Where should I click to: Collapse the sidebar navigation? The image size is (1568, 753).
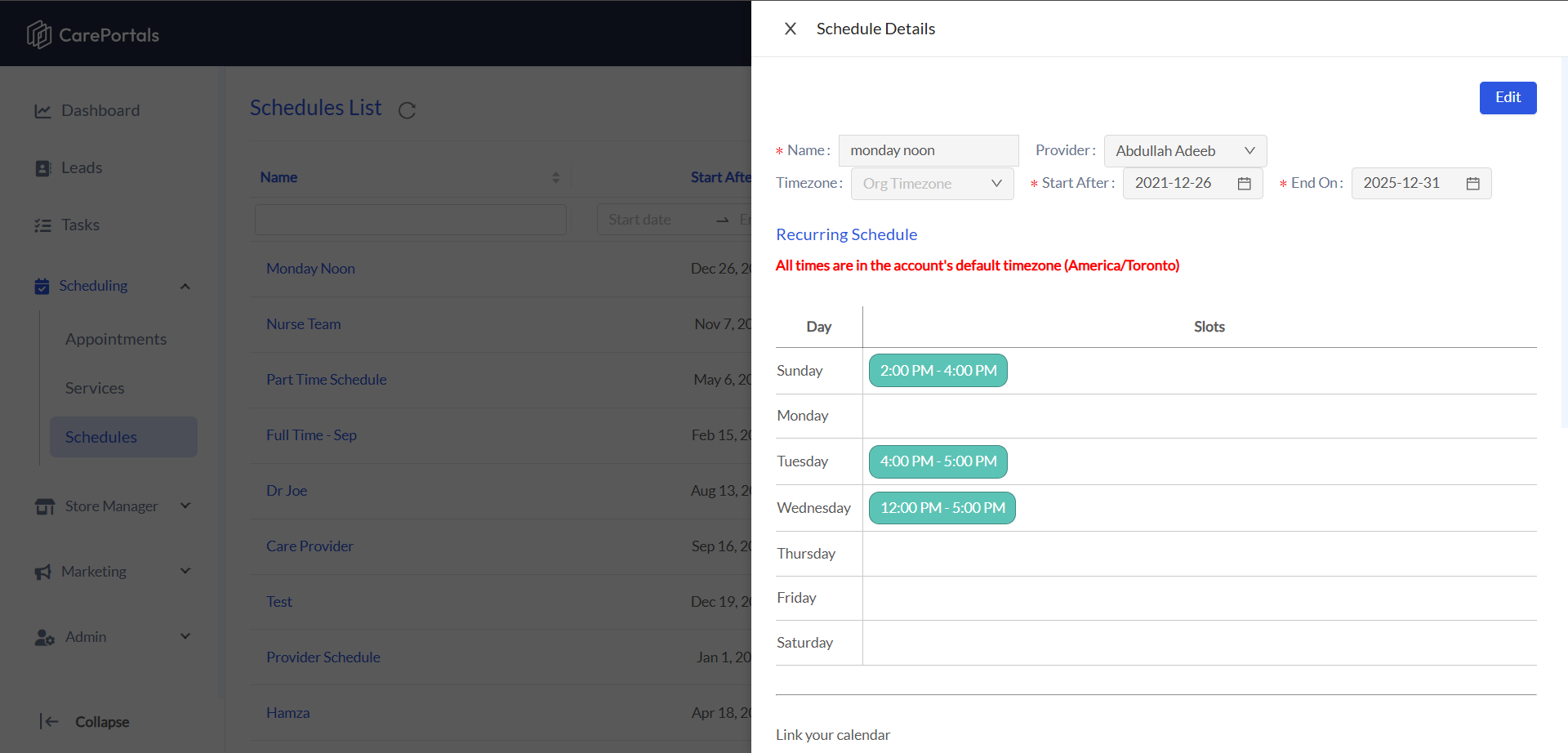click(85, 722)
